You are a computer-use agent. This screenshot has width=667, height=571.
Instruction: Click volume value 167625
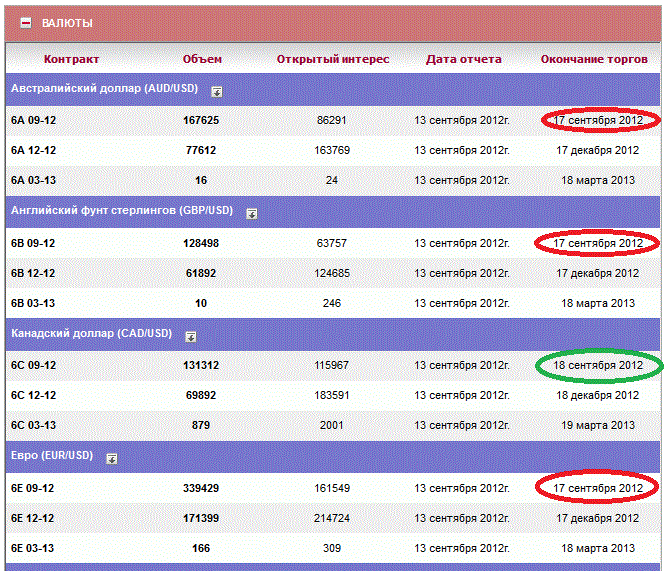201,120
